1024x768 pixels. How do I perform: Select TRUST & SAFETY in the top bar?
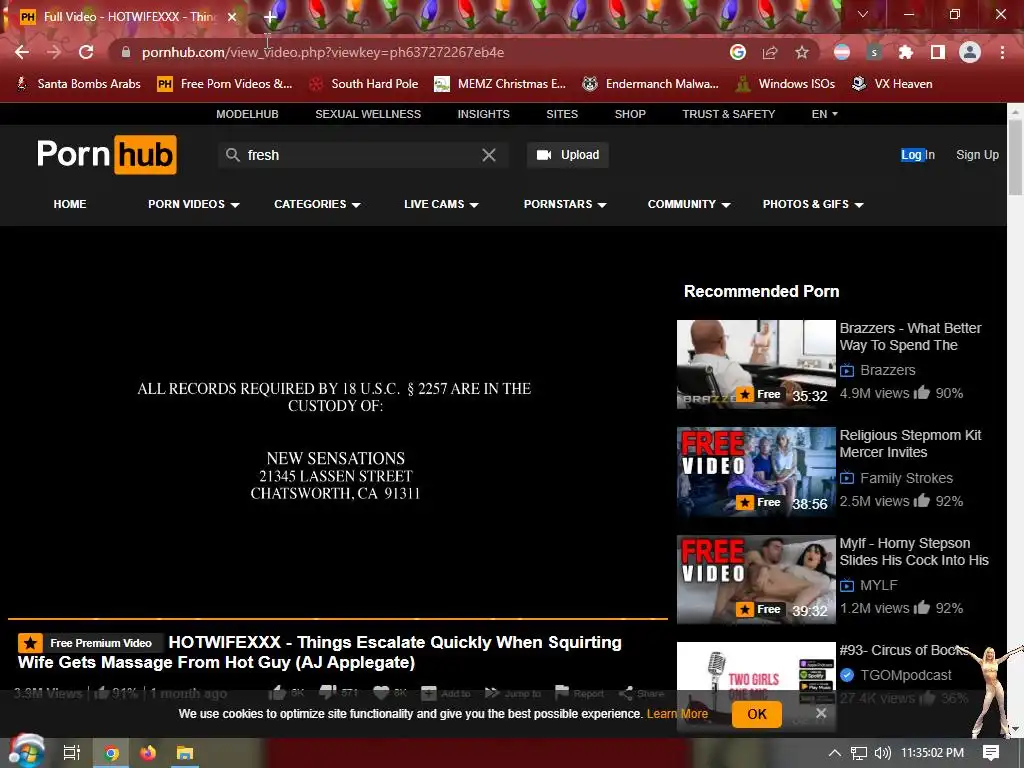[x=729, y=114]
